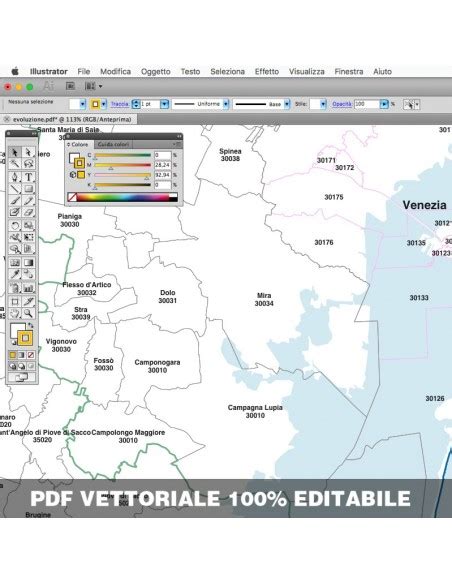452x584 pixels.
Task: Pick a color from the spectrum bar
Action: tap(123, 197)
